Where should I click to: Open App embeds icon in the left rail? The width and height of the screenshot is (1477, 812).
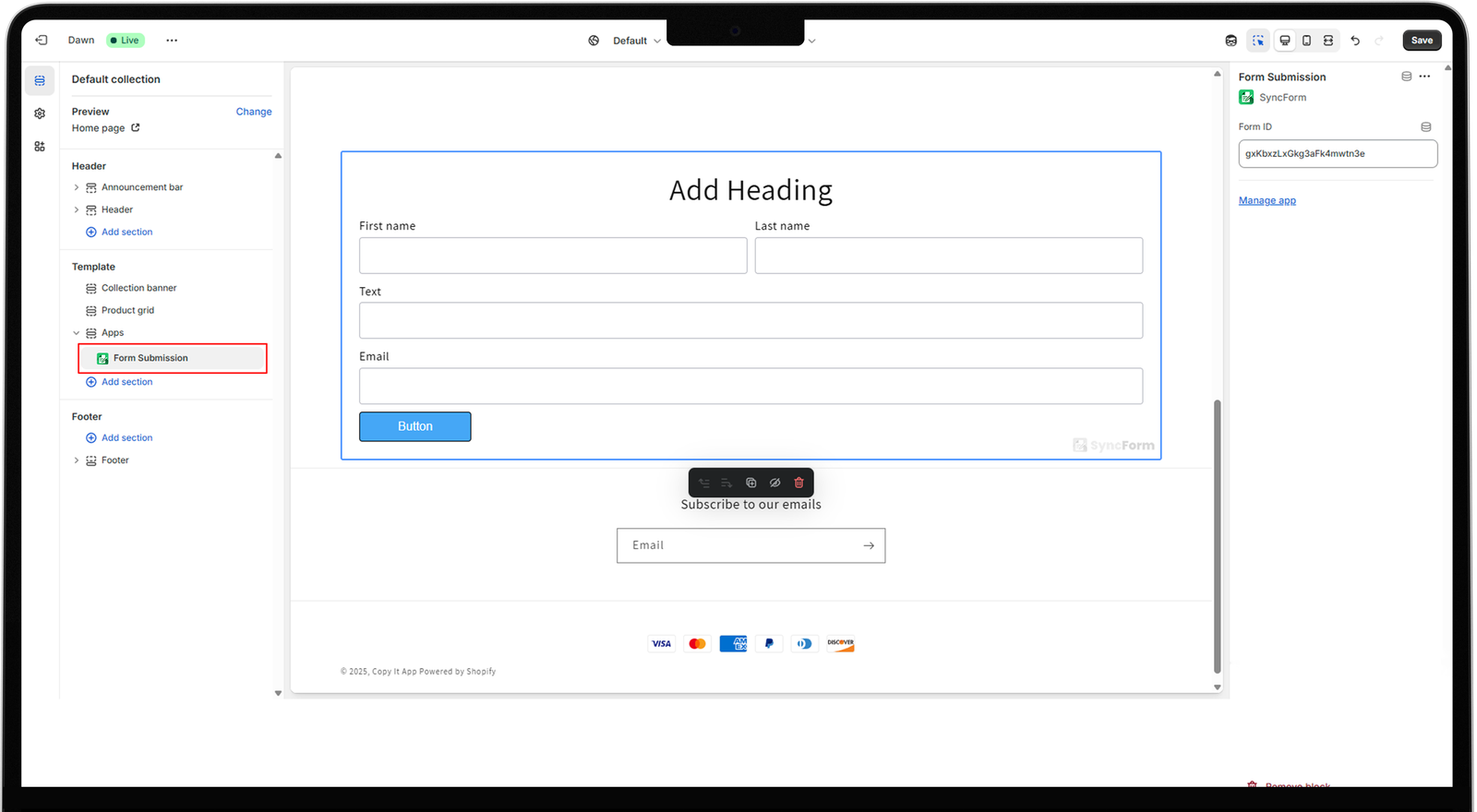tap(40, 147)
